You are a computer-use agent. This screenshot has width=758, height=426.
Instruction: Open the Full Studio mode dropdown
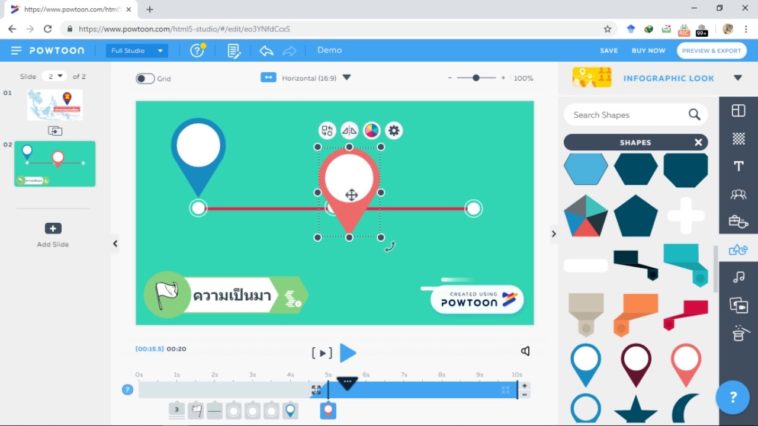(137, 50)
